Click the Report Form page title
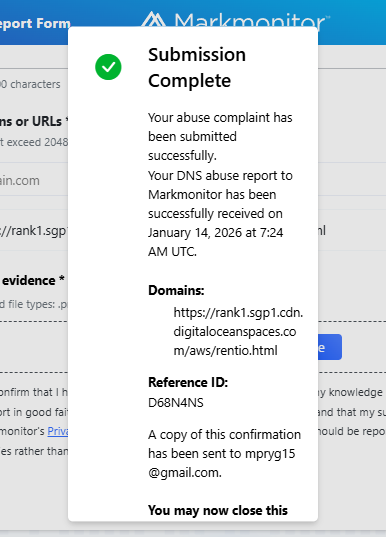 pos(35,23)
